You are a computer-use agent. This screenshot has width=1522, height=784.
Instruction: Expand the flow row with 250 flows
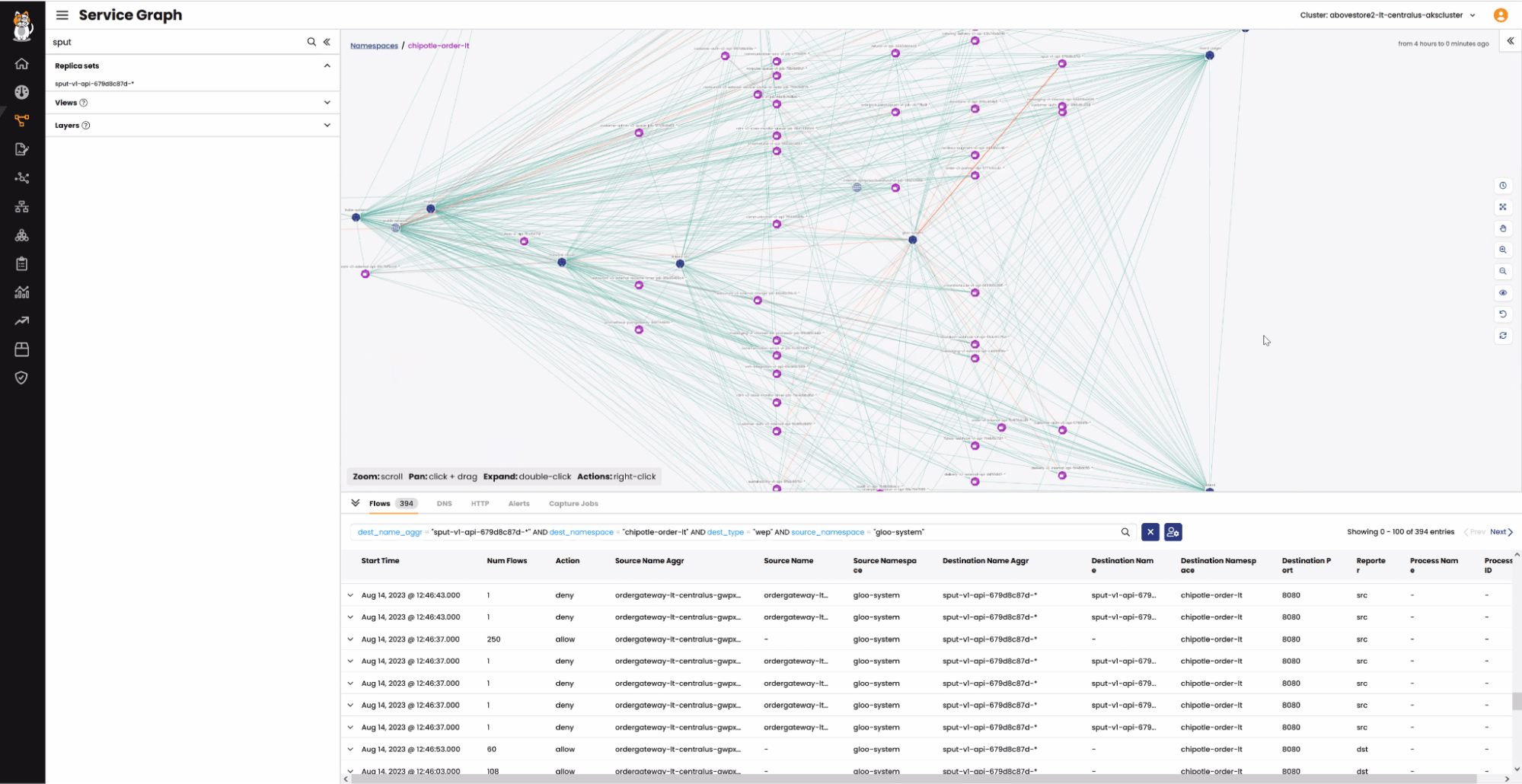(350, 639)
